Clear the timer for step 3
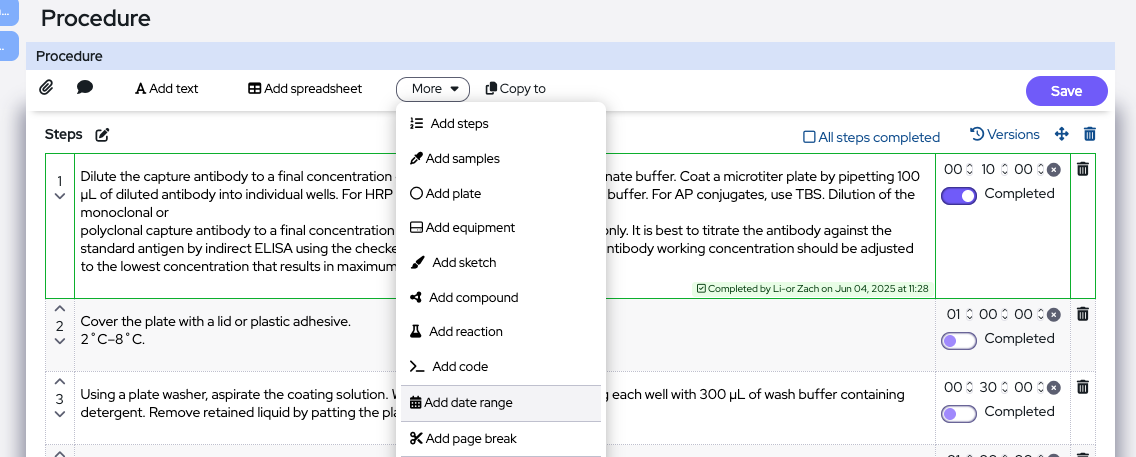The image size is (1136, 457). point(1053,388)
